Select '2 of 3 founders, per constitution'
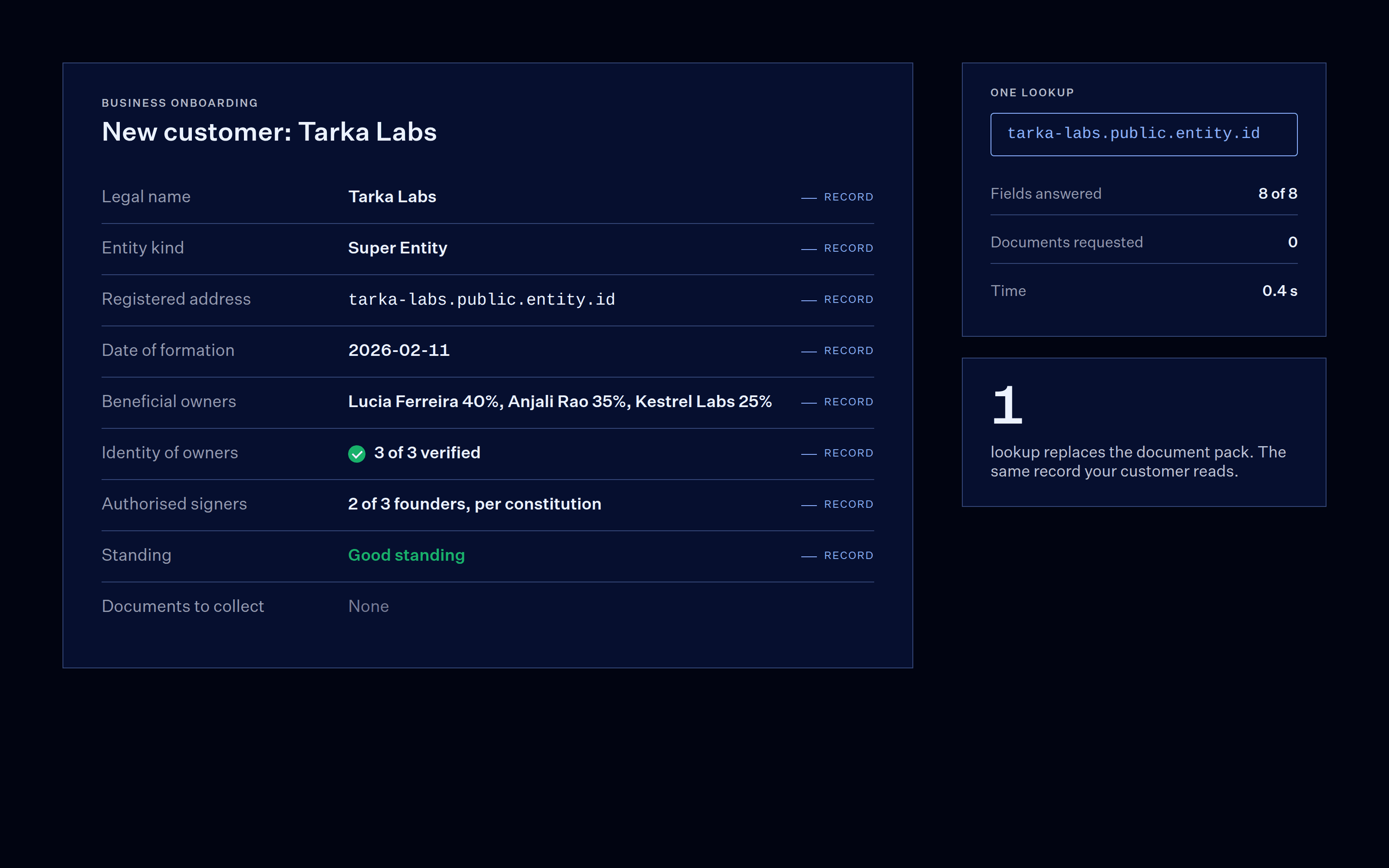1389x868 pixels. (x=474, y=504)
